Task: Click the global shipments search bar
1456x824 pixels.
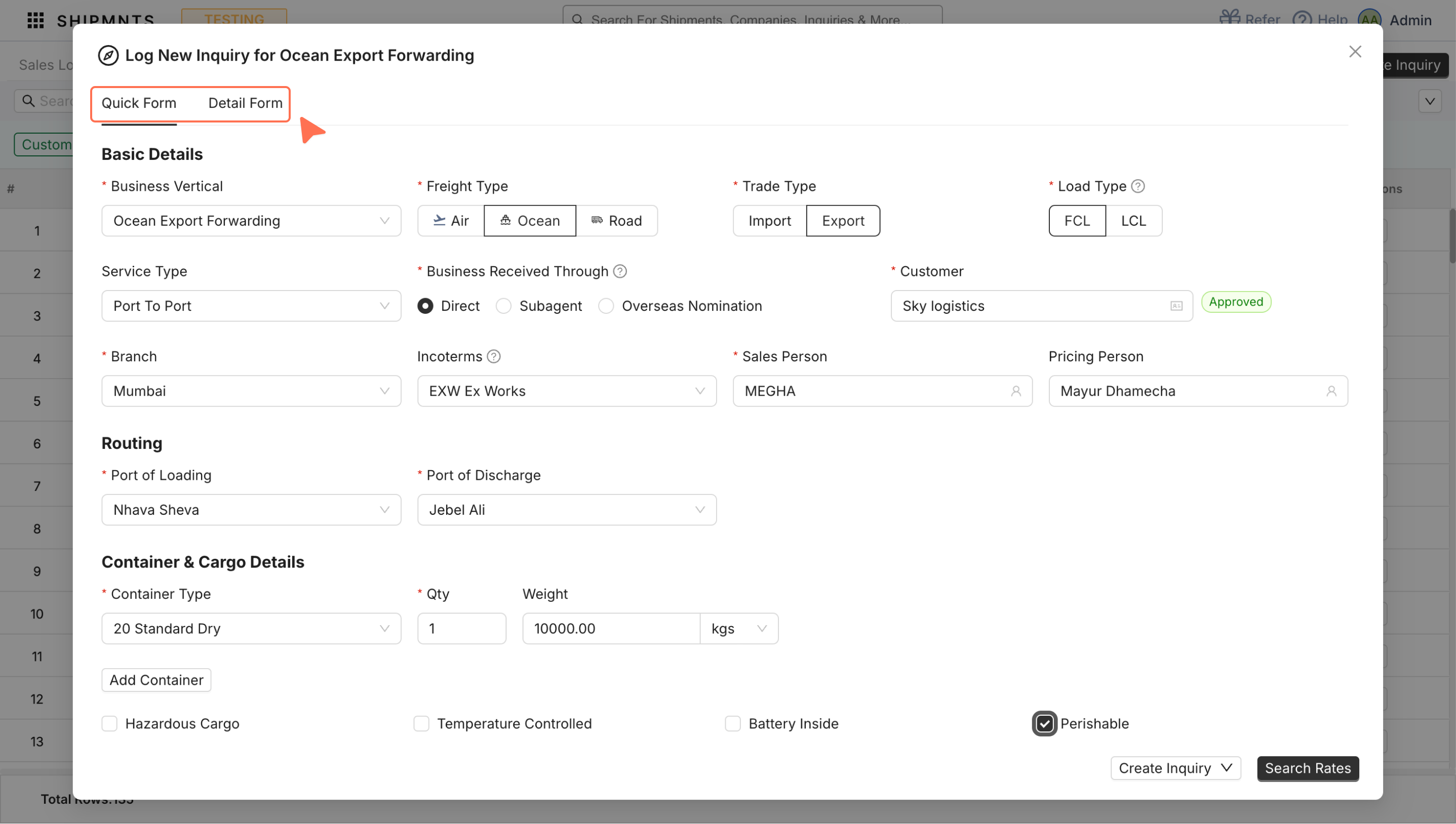Action: [752, 16]
